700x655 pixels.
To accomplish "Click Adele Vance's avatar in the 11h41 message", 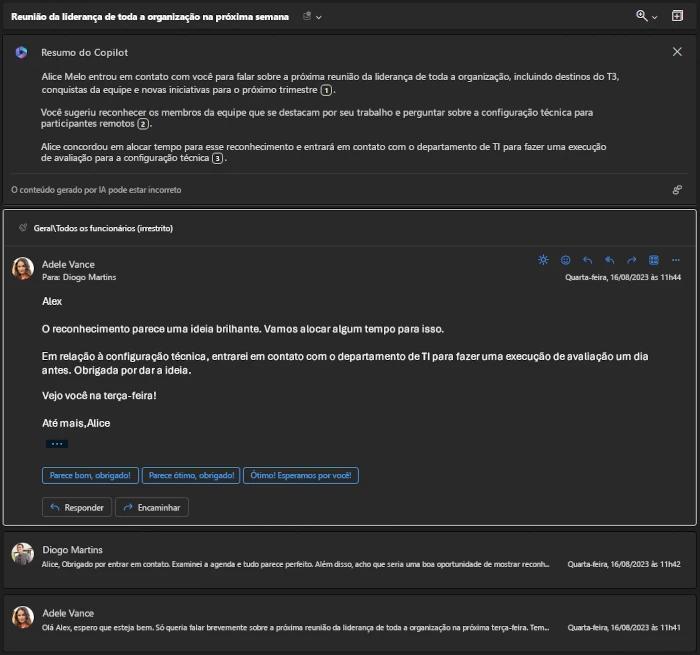I will [23, 617].
